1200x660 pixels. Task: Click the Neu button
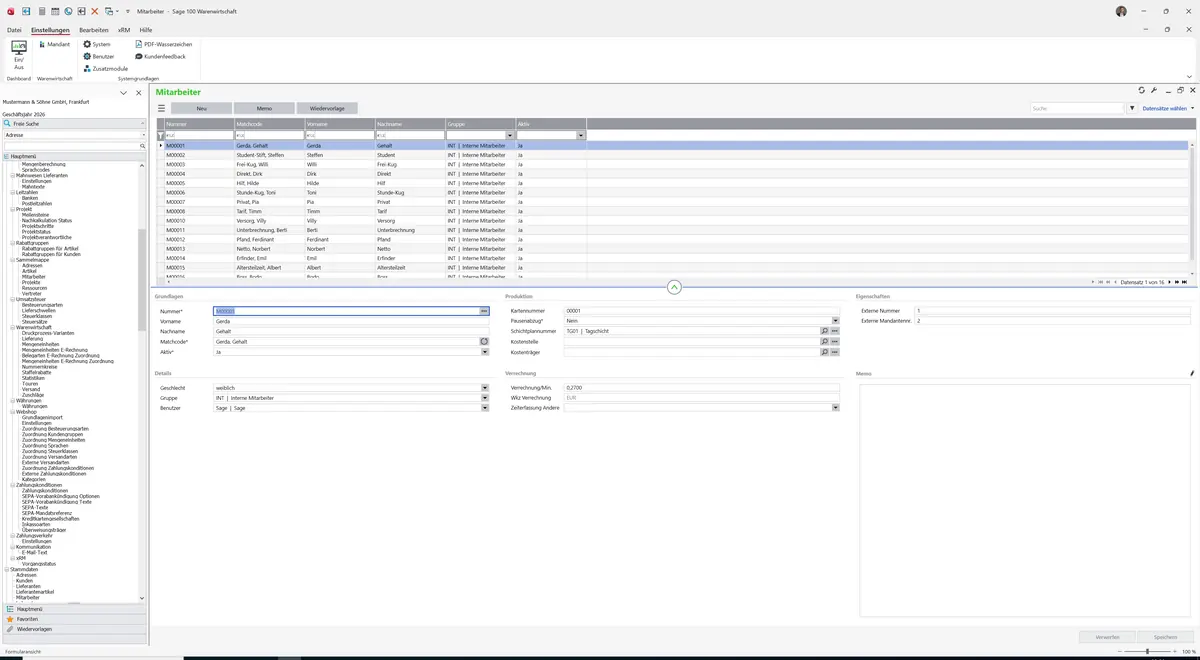(201, 108)
